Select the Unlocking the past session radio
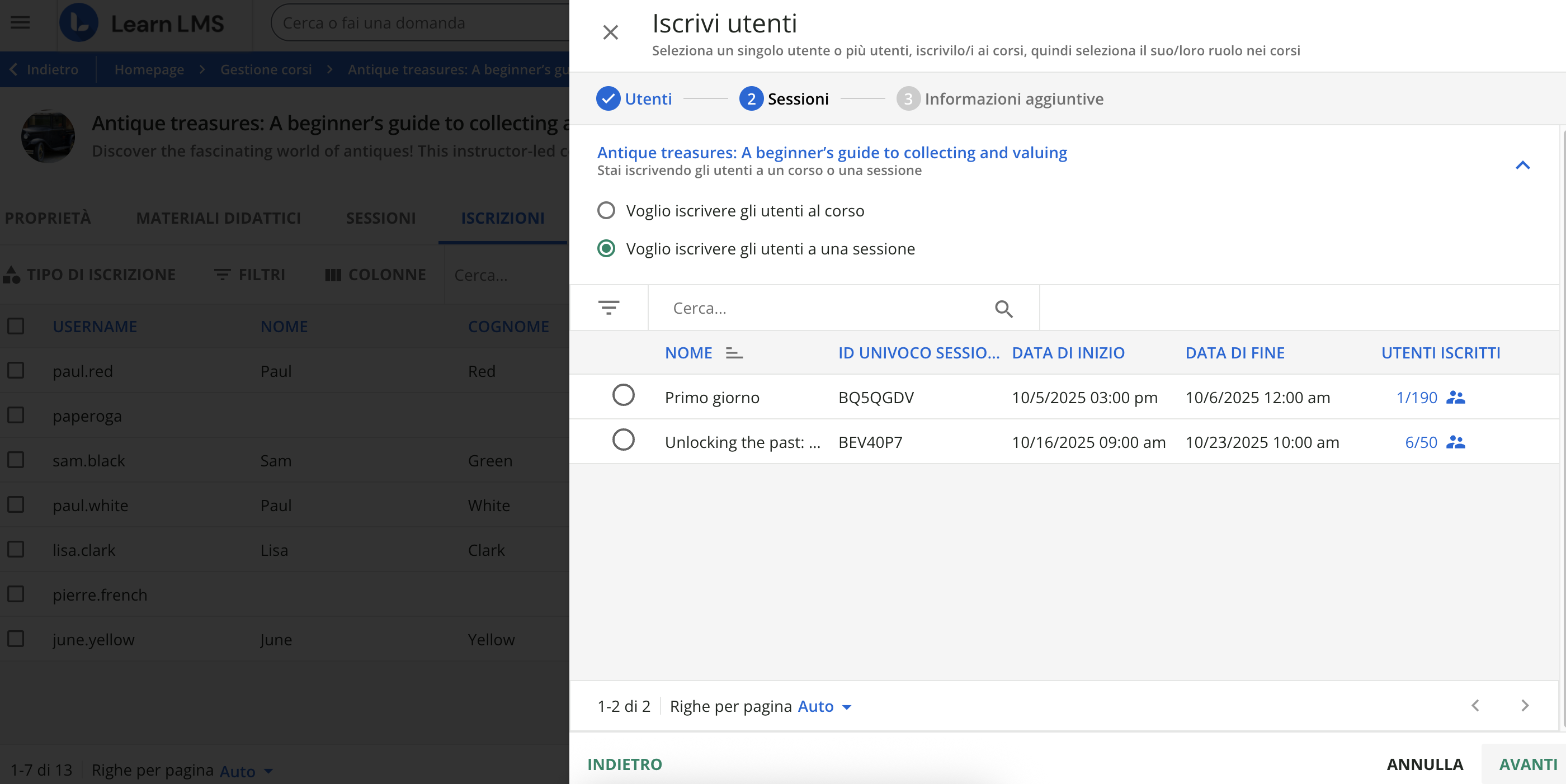Image resolution: width=1566 pixels, height=784 pixels. coord(623,440)
